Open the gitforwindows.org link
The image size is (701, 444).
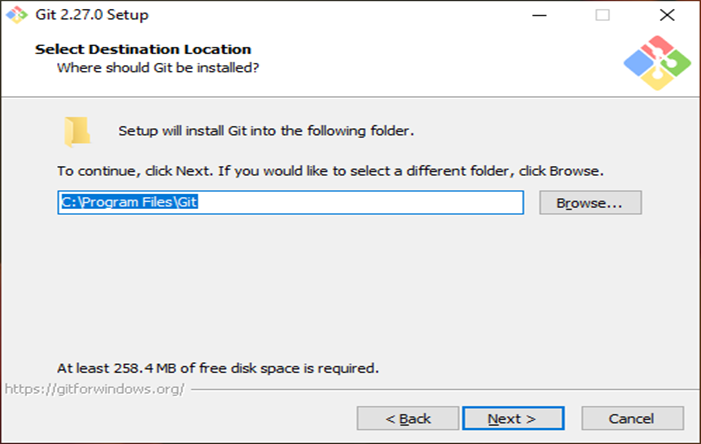pos(95,388)
